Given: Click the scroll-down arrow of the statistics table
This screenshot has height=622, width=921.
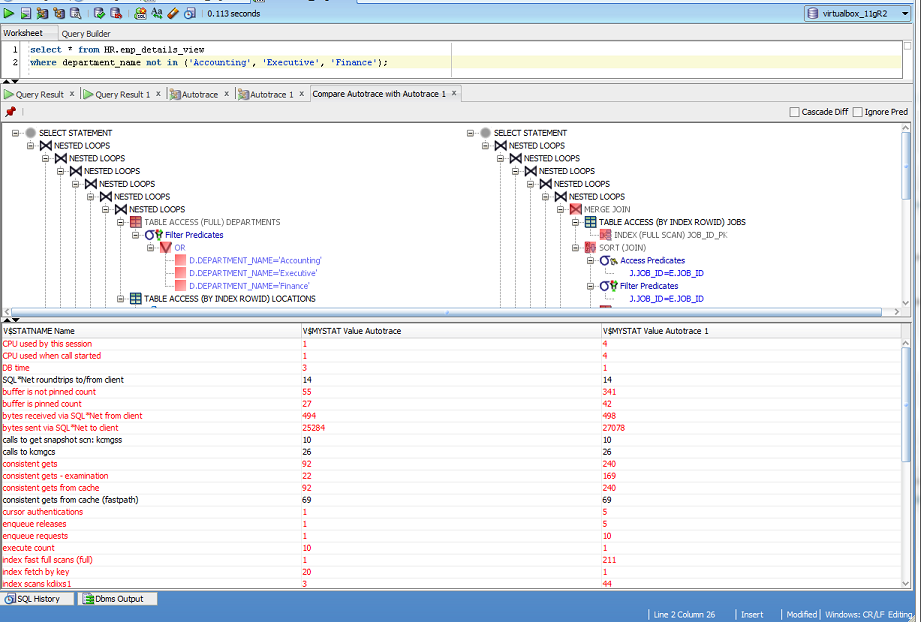Looking at the screenshot, I should (906, 583).
